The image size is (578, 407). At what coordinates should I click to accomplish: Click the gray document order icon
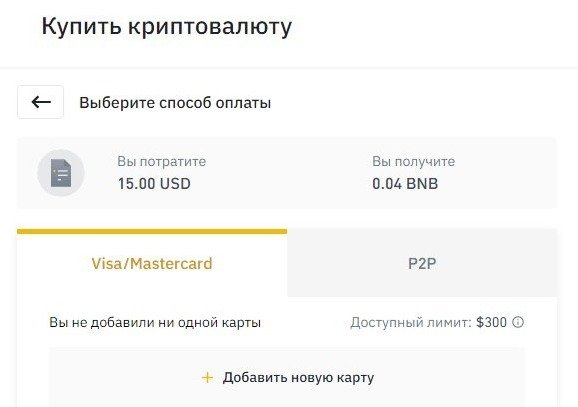click(x=61, y=173)
